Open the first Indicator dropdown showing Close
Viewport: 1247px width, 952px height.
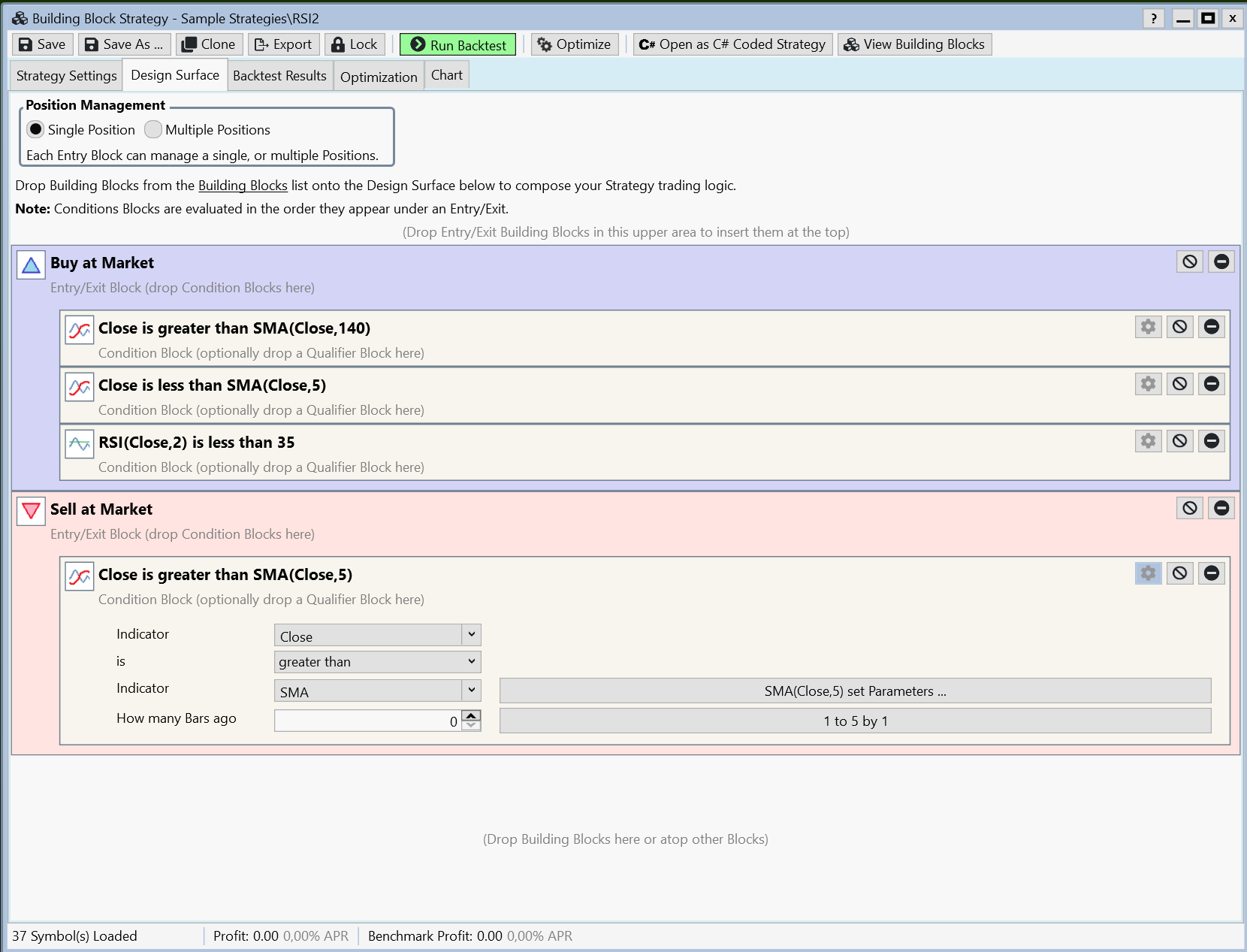(377, 636)
